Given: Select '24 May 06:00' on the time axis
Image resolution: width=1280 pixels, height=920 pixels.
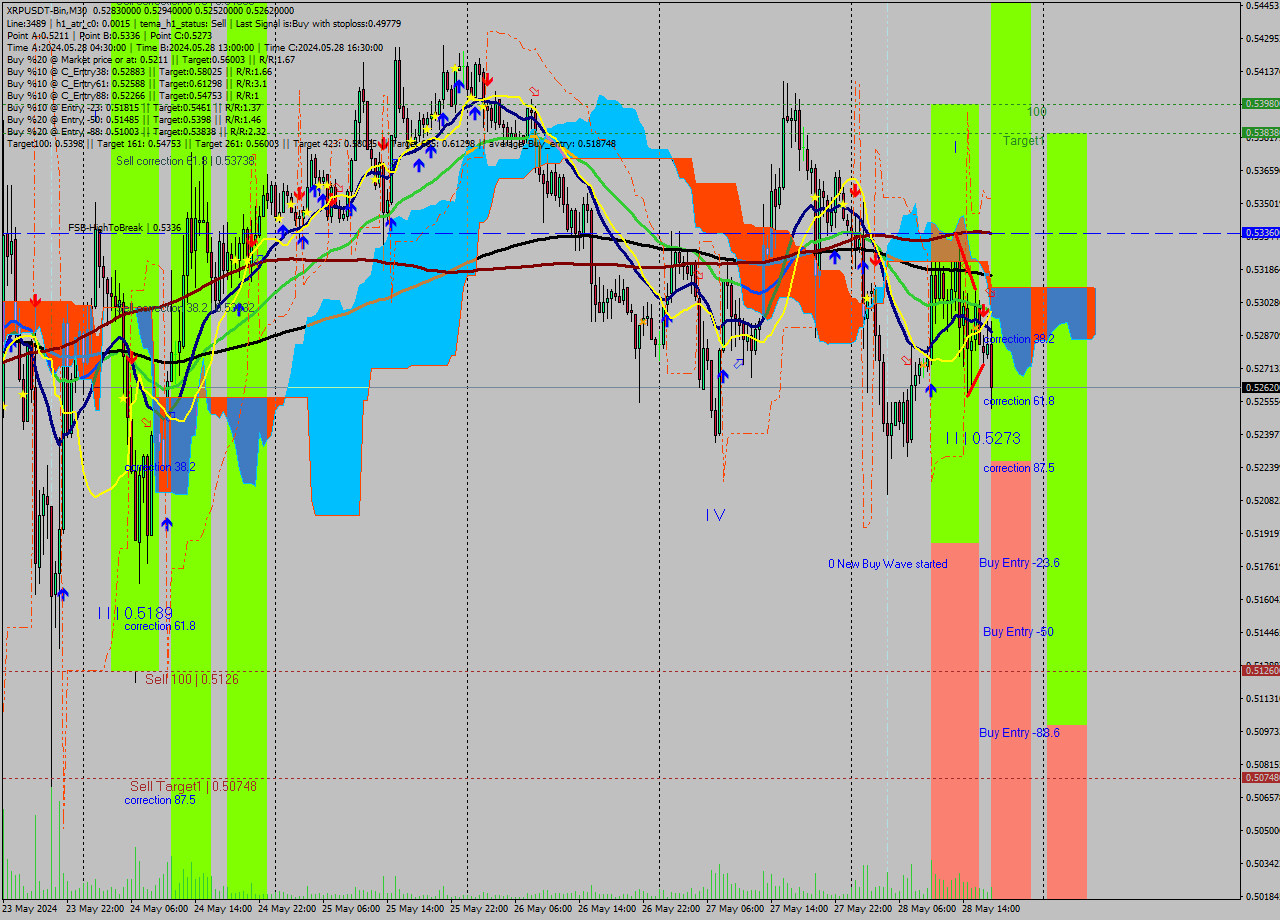Looking at the screenshot, I should pyautogui.click(x=160, y=909).
